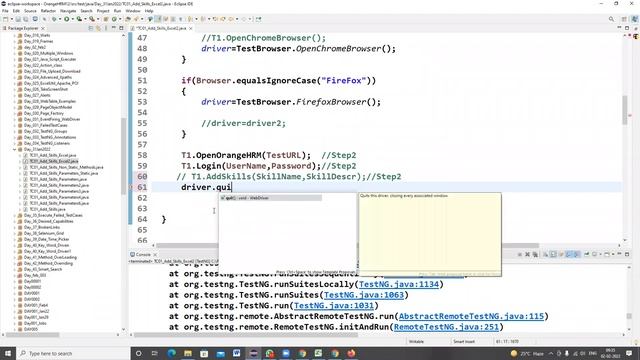Expand the Day_027_Alerts package
Viewport: 640px width, 360px height.
pos(15,95)
